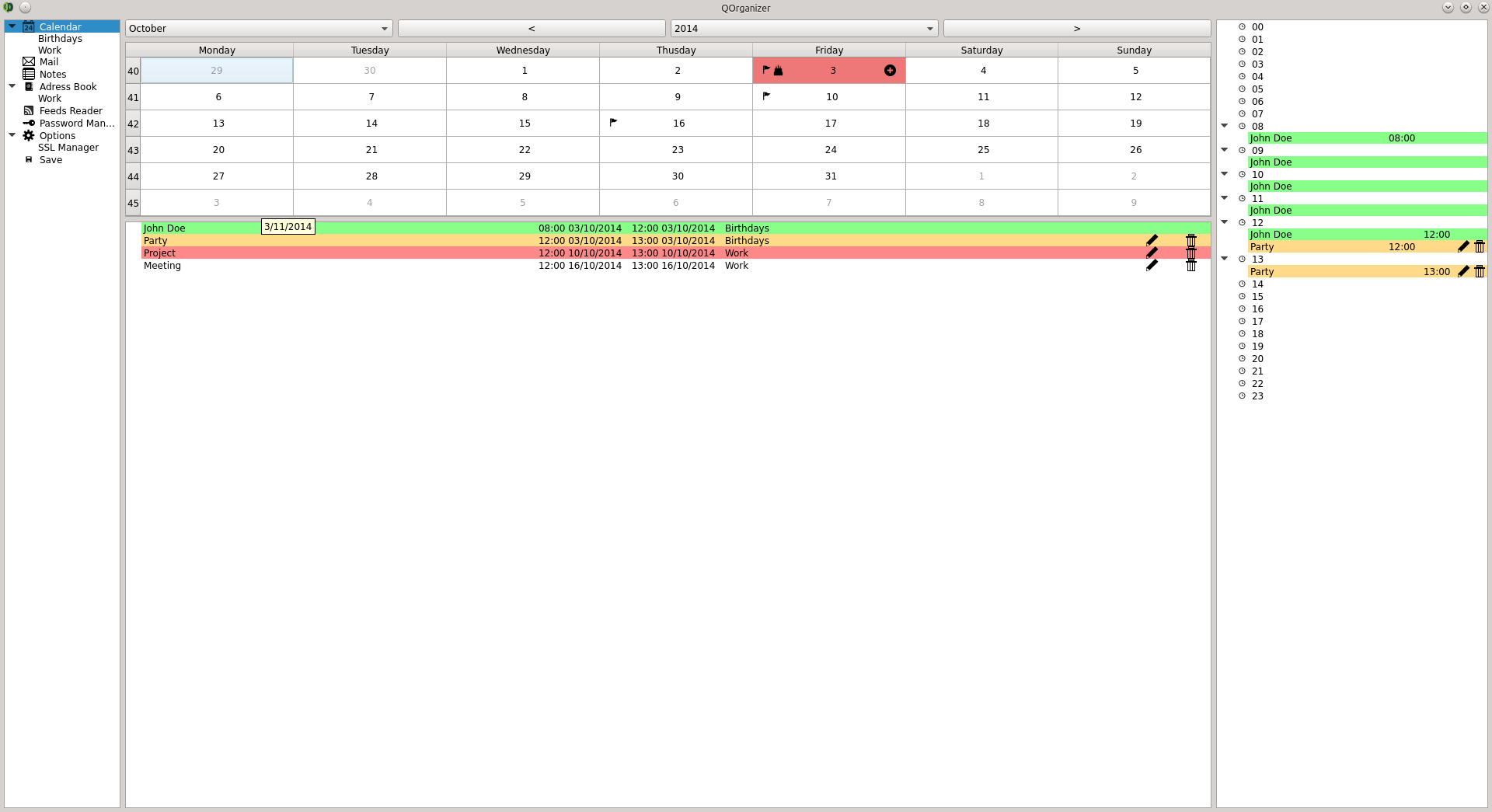
Task: Collapse the Calendar tree node
Action: (12, 26)
